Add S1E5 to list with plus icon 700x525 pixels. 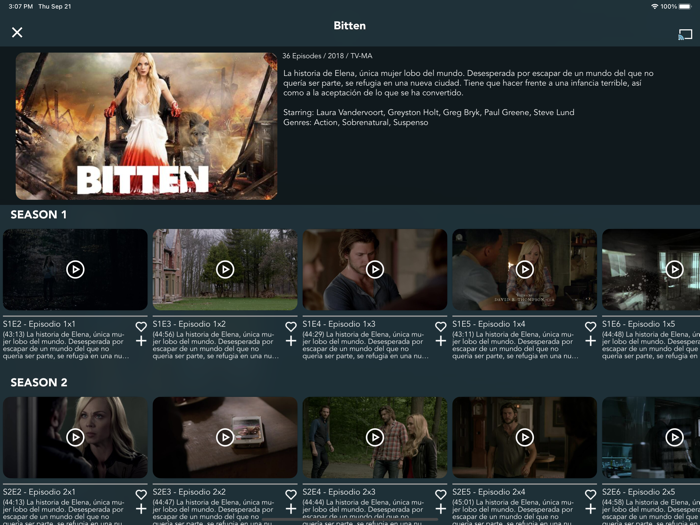pos(591,341)
